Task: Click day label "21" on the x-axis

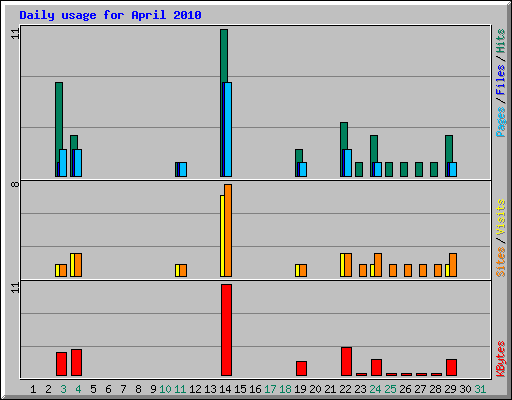Action: (330, 389)
